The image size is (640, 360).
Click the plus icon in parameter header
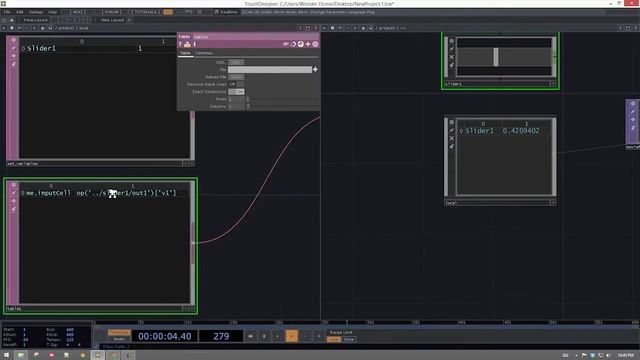pos(308,44)
